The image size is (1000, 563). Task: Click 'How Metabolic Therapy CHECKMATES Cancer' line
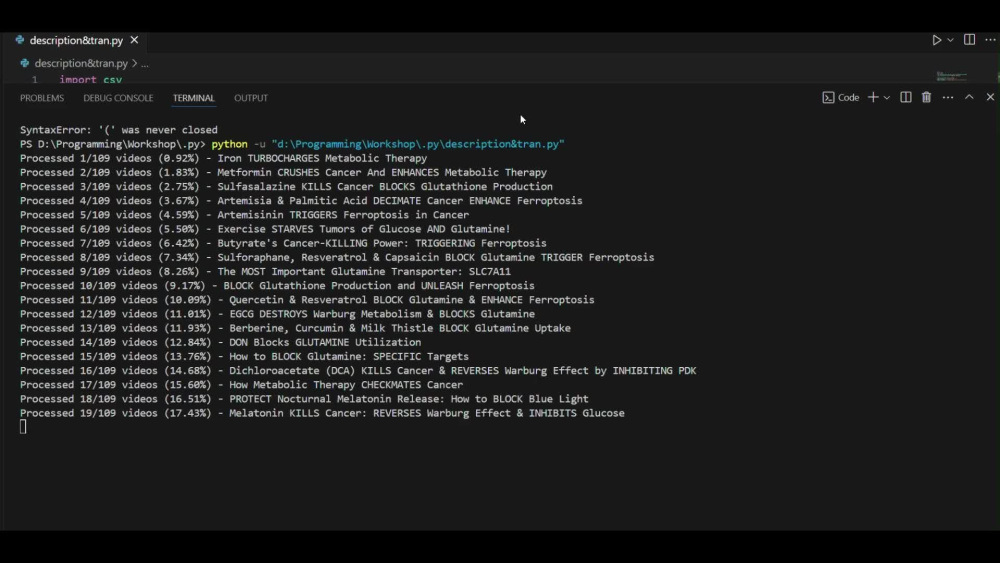tap(242, 384)
